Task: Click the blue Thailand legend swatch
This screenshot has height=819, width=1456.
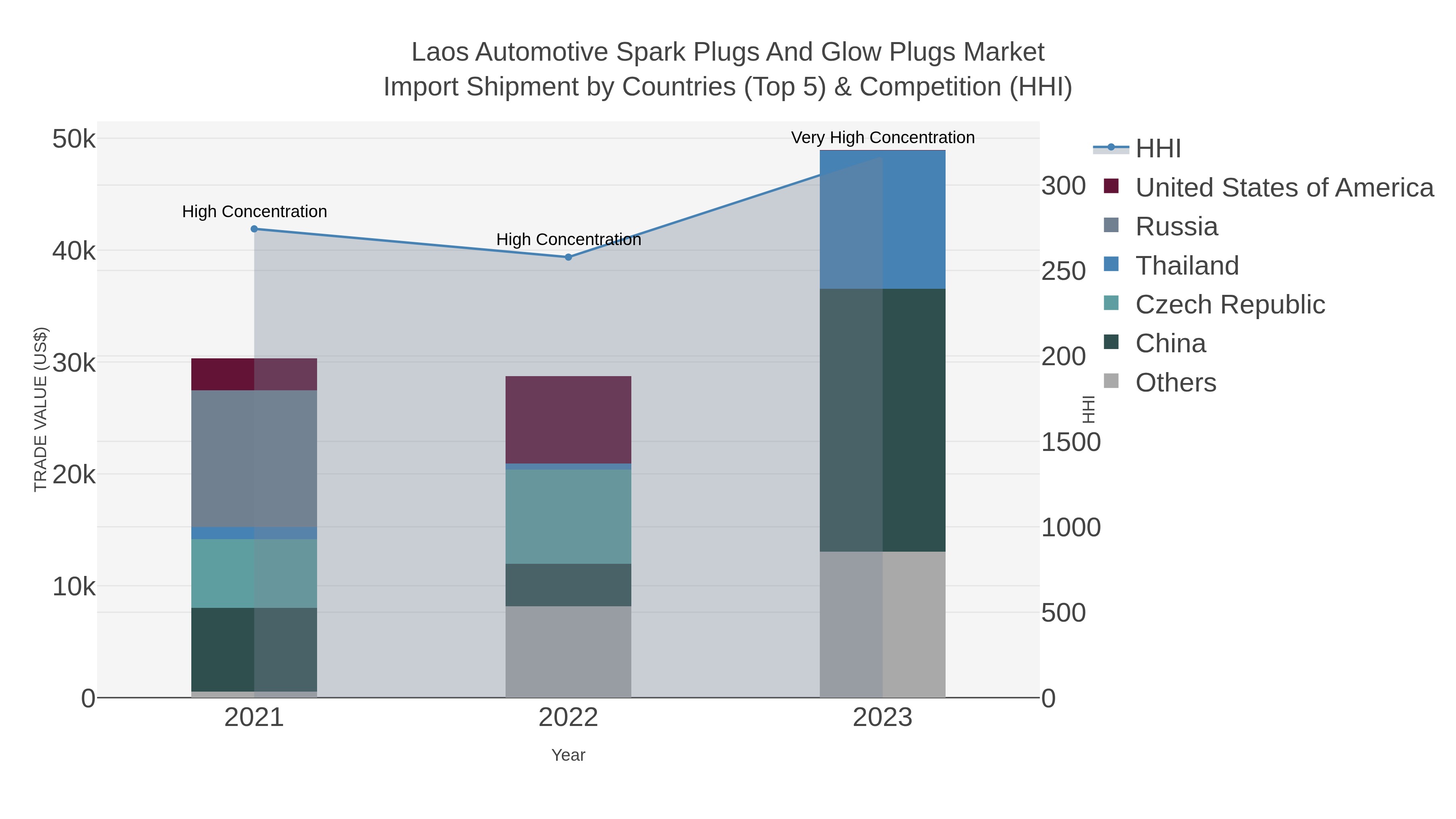Action: (1111, 264)
